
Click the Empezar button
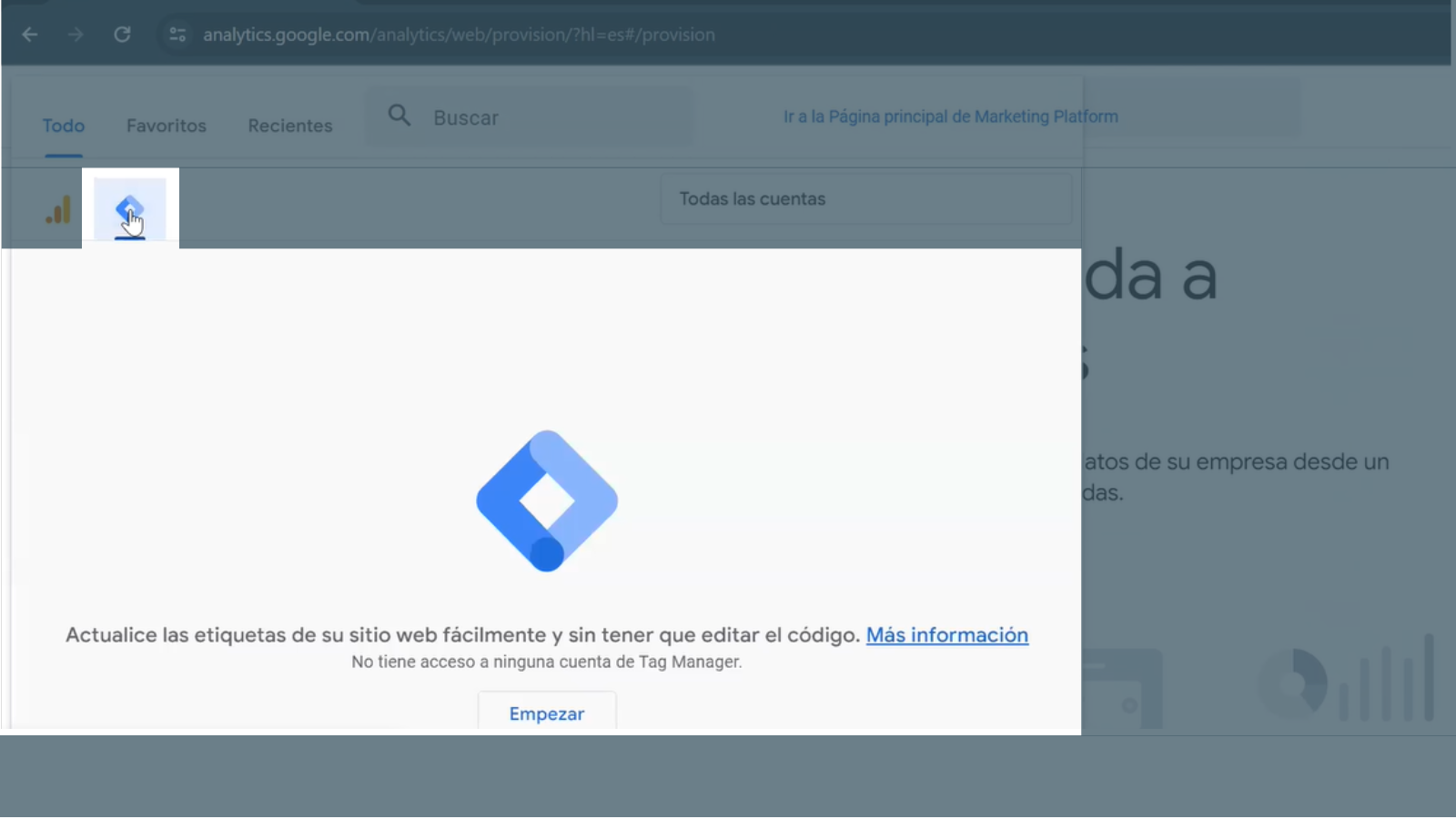tap(547, 712)
